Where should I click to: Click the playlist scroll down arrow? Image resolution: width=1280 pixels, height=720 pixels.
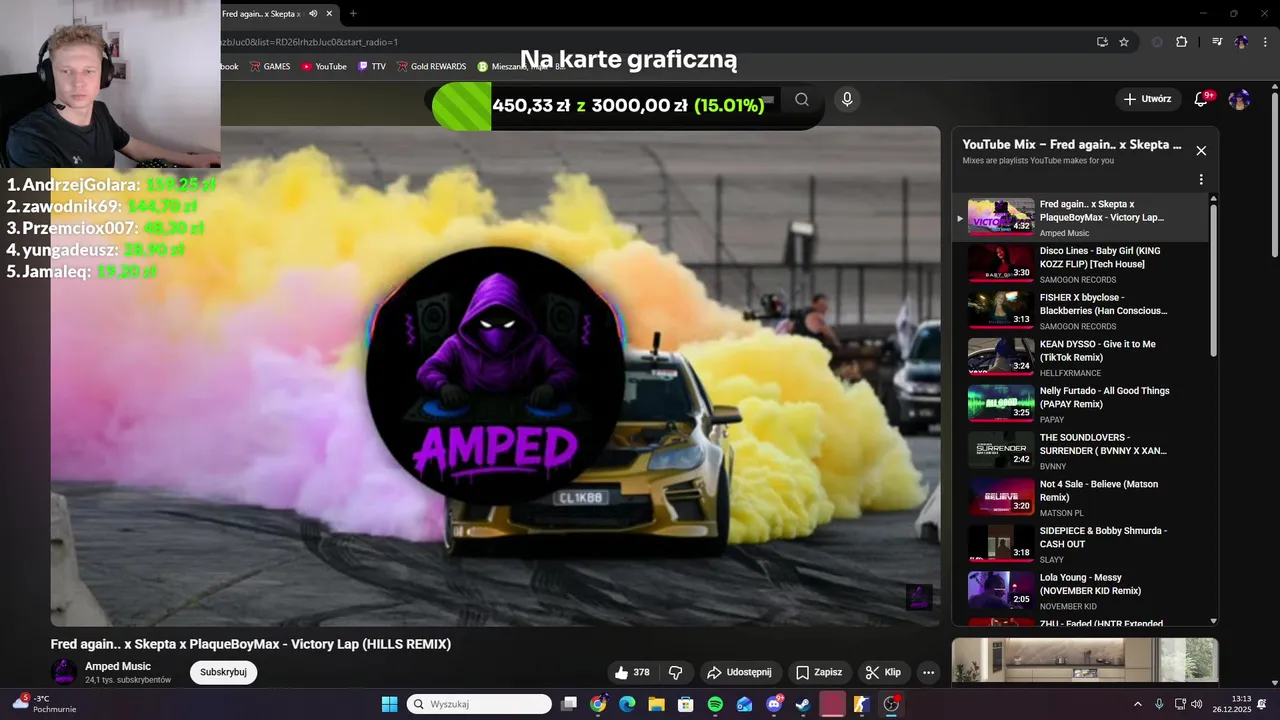1214,621
